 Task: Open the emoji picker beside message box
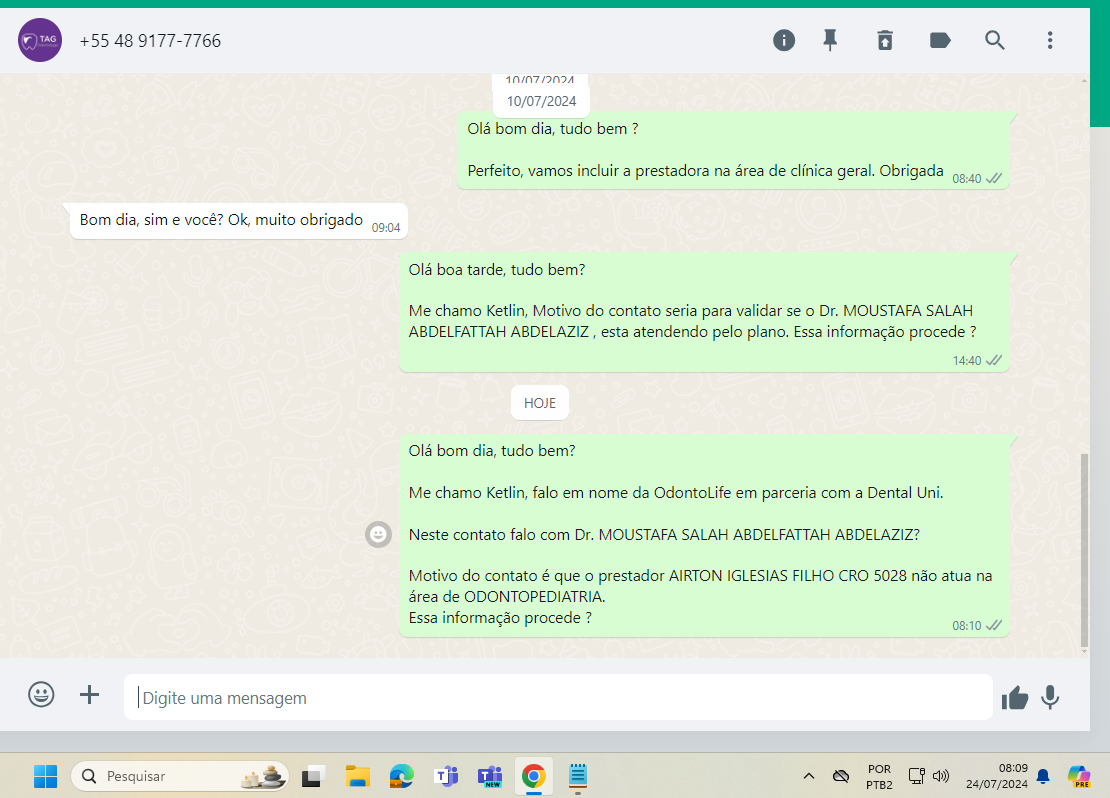pos(41,694)
